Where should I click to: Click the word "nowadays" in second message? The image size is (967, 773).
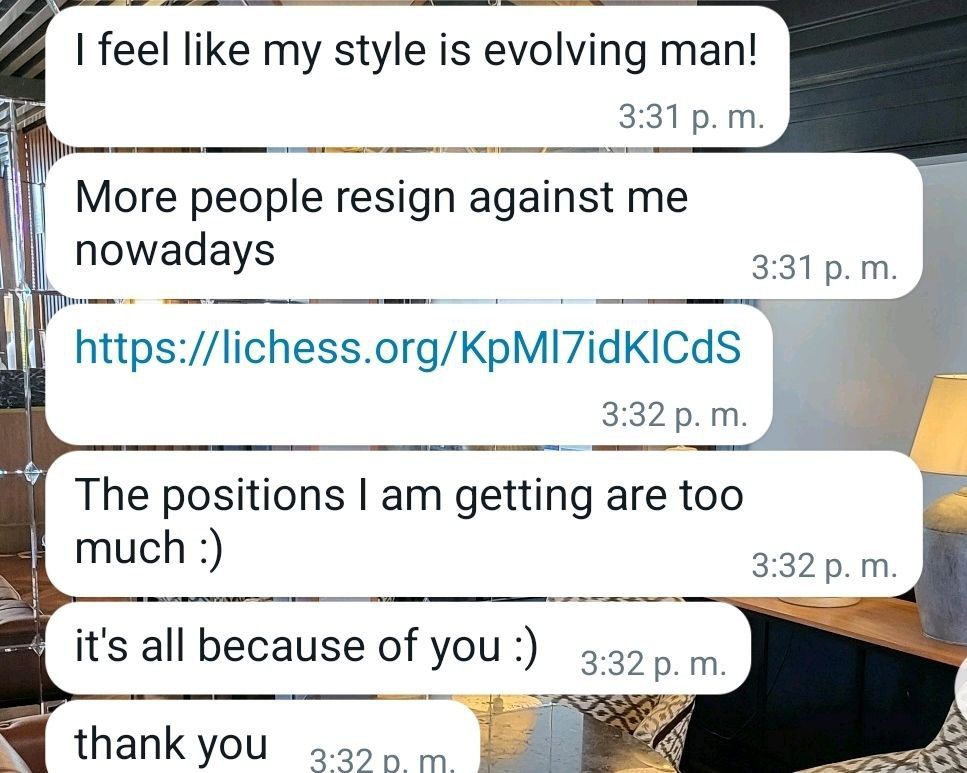(175, 250)
